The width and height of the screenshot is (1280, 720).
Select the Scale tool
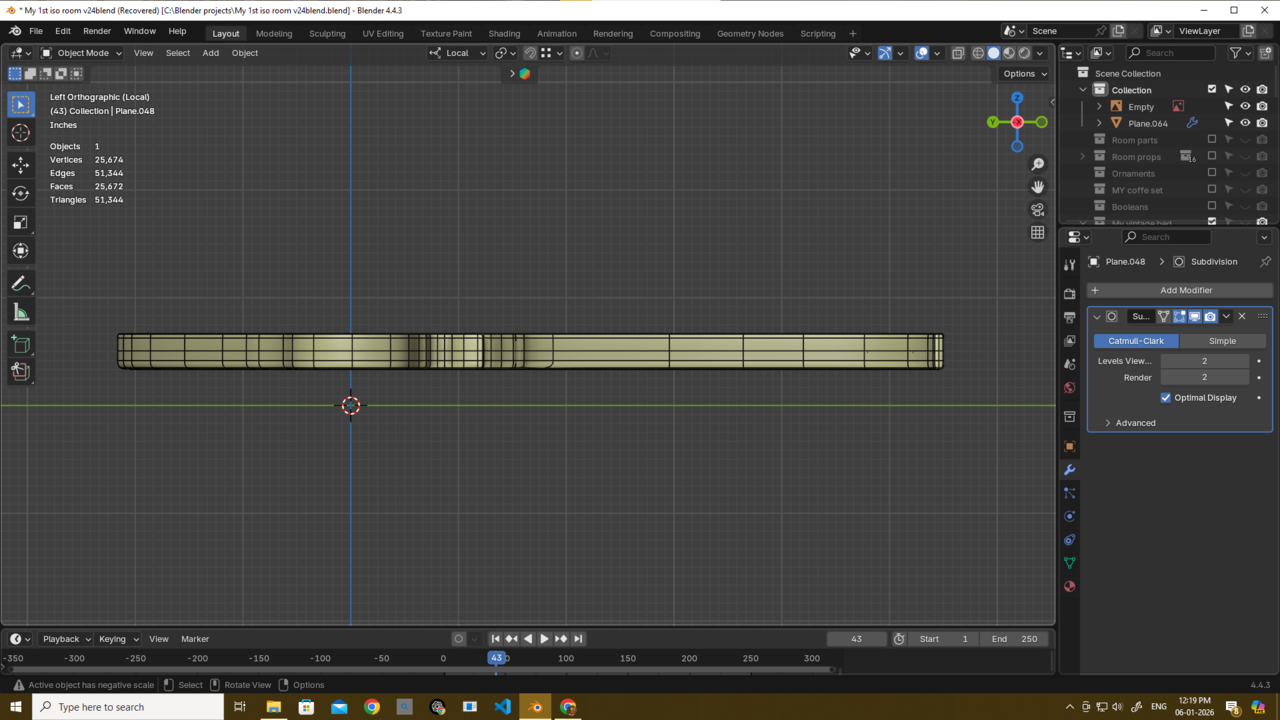20,222
